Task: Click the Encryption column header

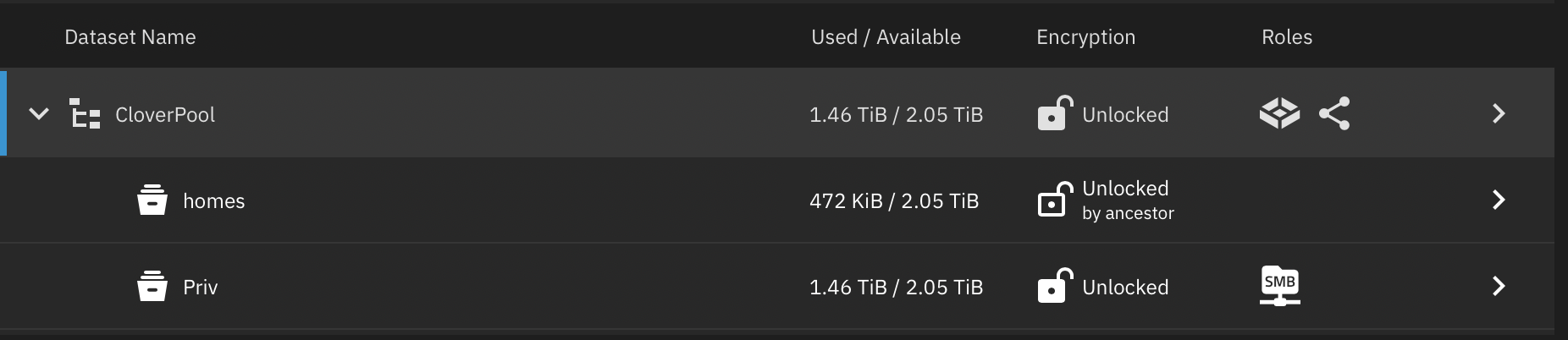Action: (x=1085, y=37)
